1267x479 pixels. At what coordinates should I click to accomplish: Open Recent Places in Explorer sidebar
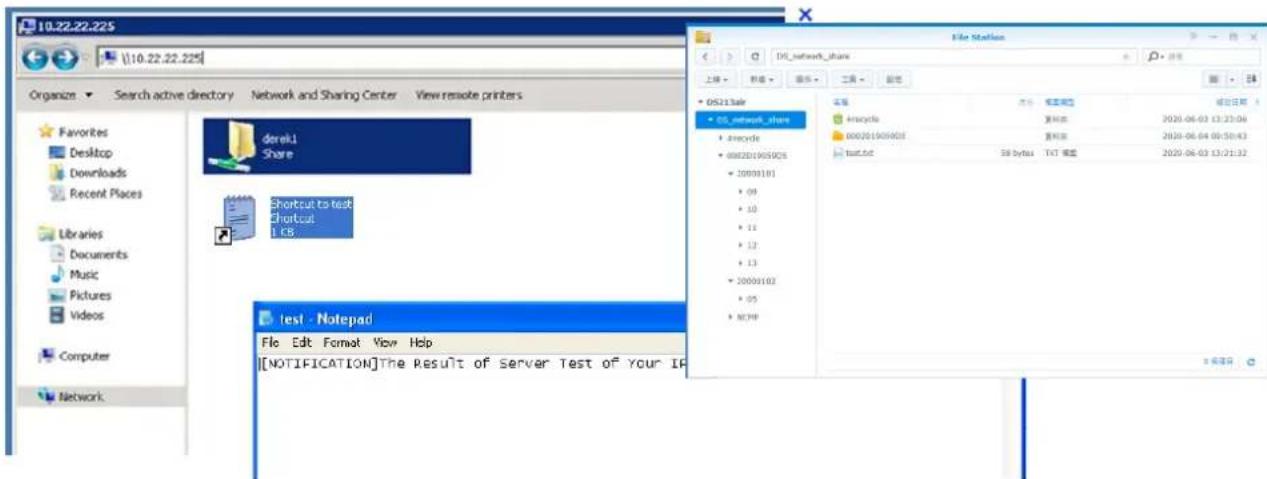click(x=95, y=193)
